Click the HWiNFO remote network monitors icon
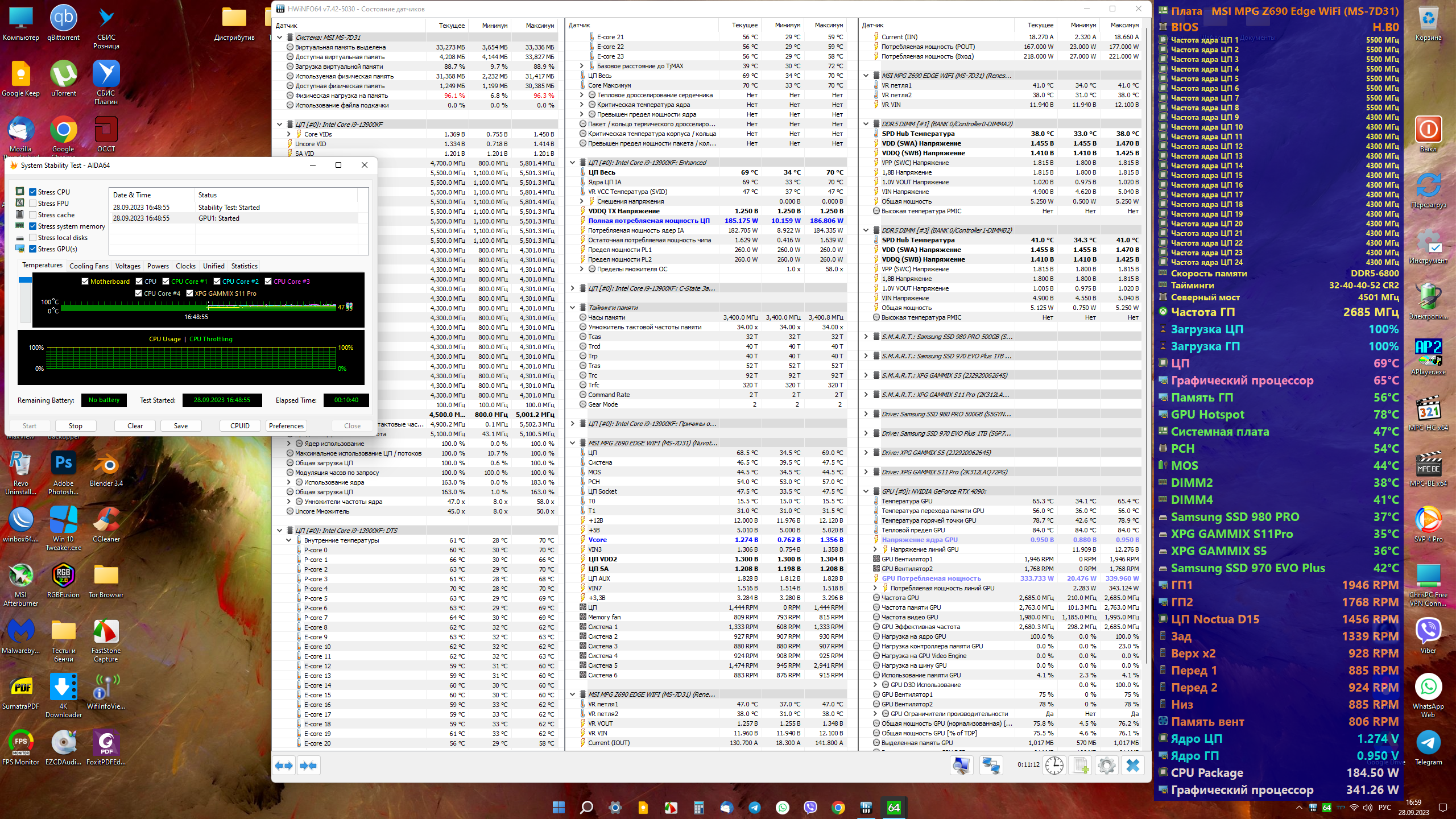This screenshot has height=819, width=1456. (991, 766)
